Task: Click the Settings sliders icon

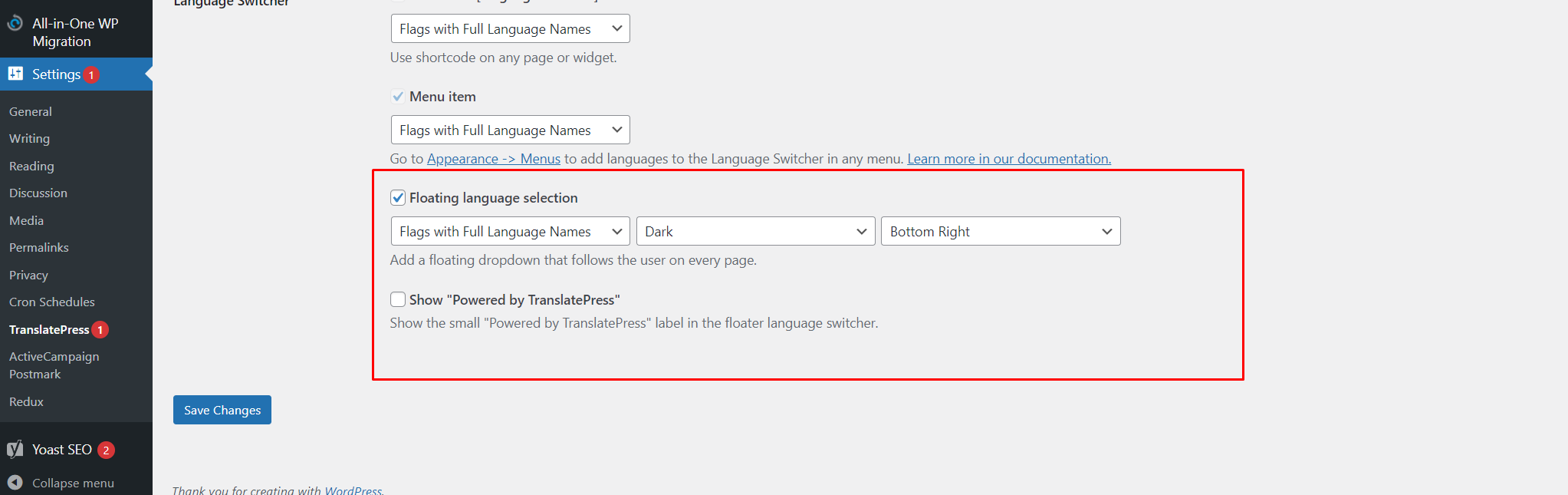Action: (15, 74)
